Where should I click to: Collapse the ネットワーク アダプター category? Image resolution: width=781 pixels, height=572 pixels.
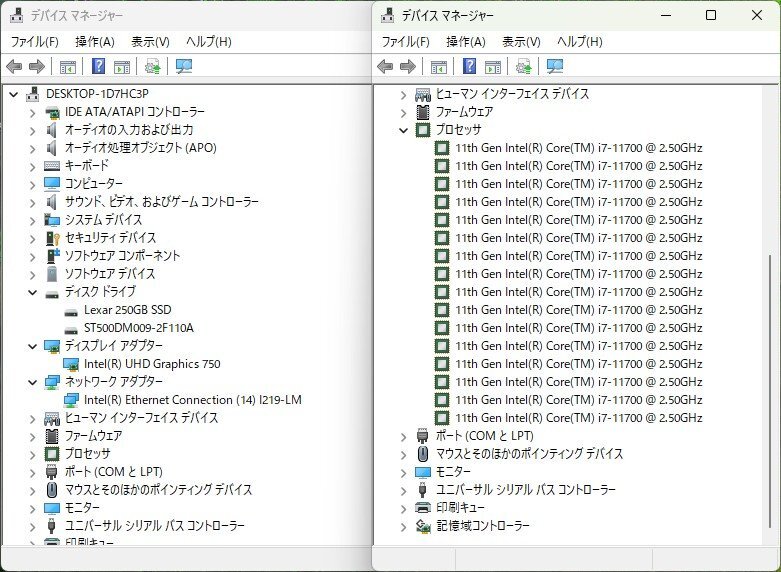(x=33, y=382)
